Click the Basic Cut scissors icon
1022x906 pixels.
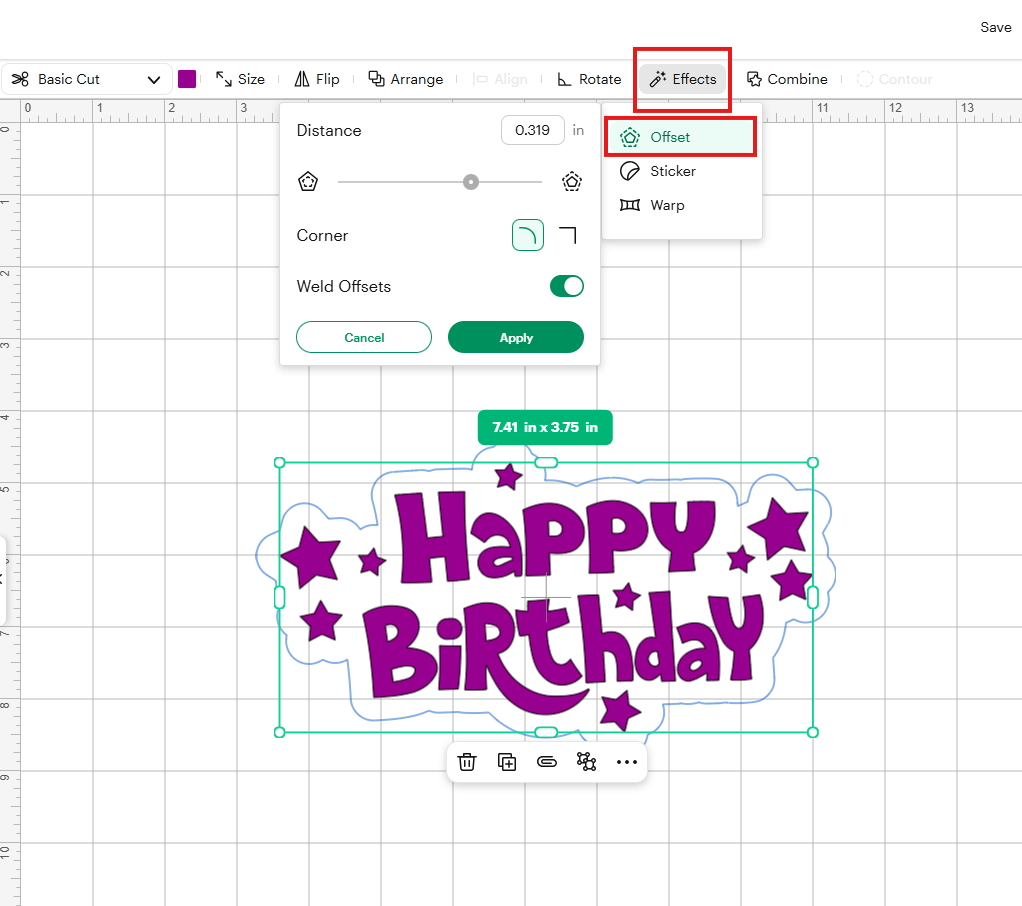pyautogui.click(x=20, y=80)
